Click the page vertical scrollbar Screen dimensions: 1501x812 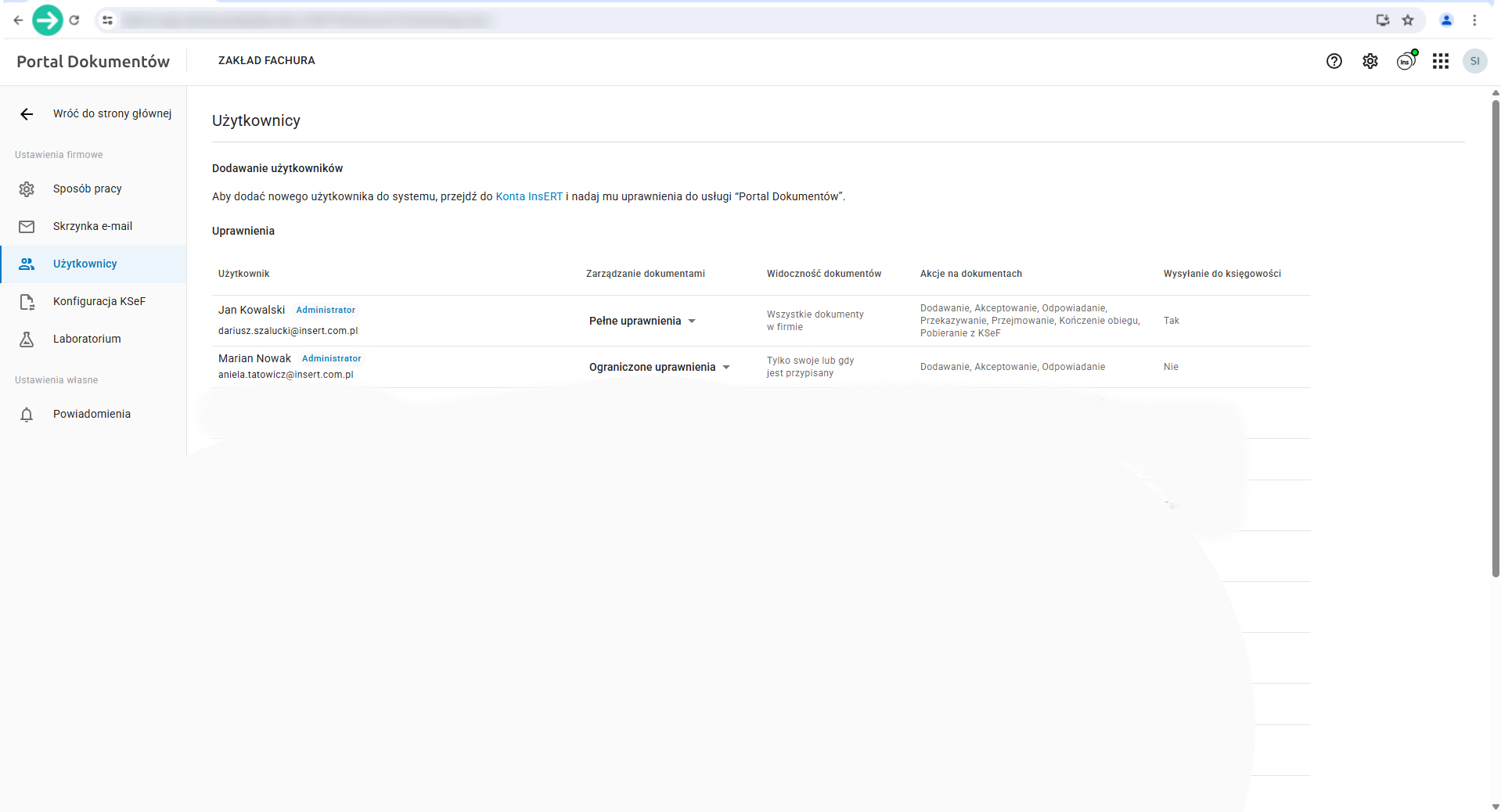click(x=1495, y=336)
